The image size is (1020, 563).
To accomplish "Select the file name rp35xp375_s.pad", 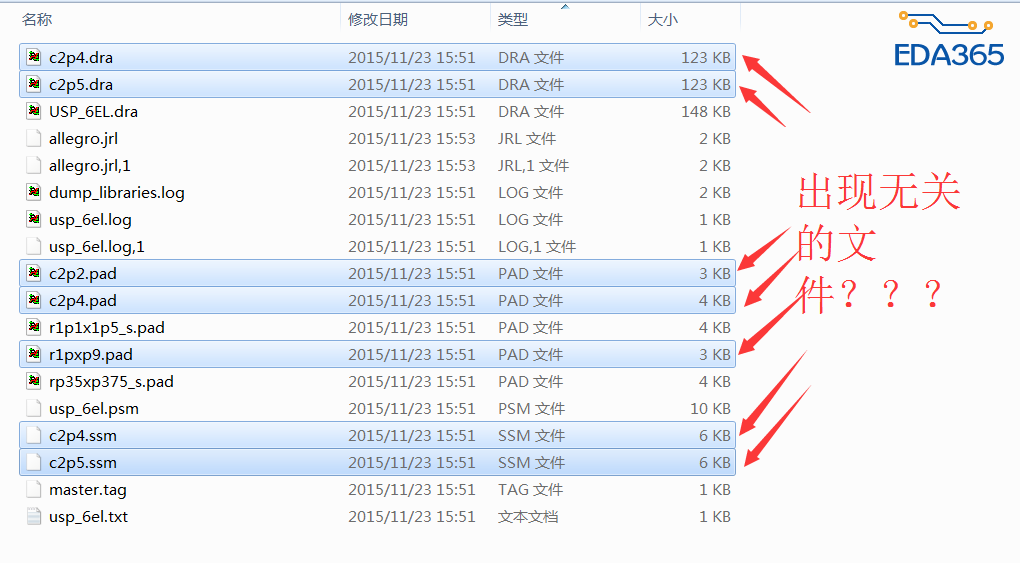I will click(111, 381).
